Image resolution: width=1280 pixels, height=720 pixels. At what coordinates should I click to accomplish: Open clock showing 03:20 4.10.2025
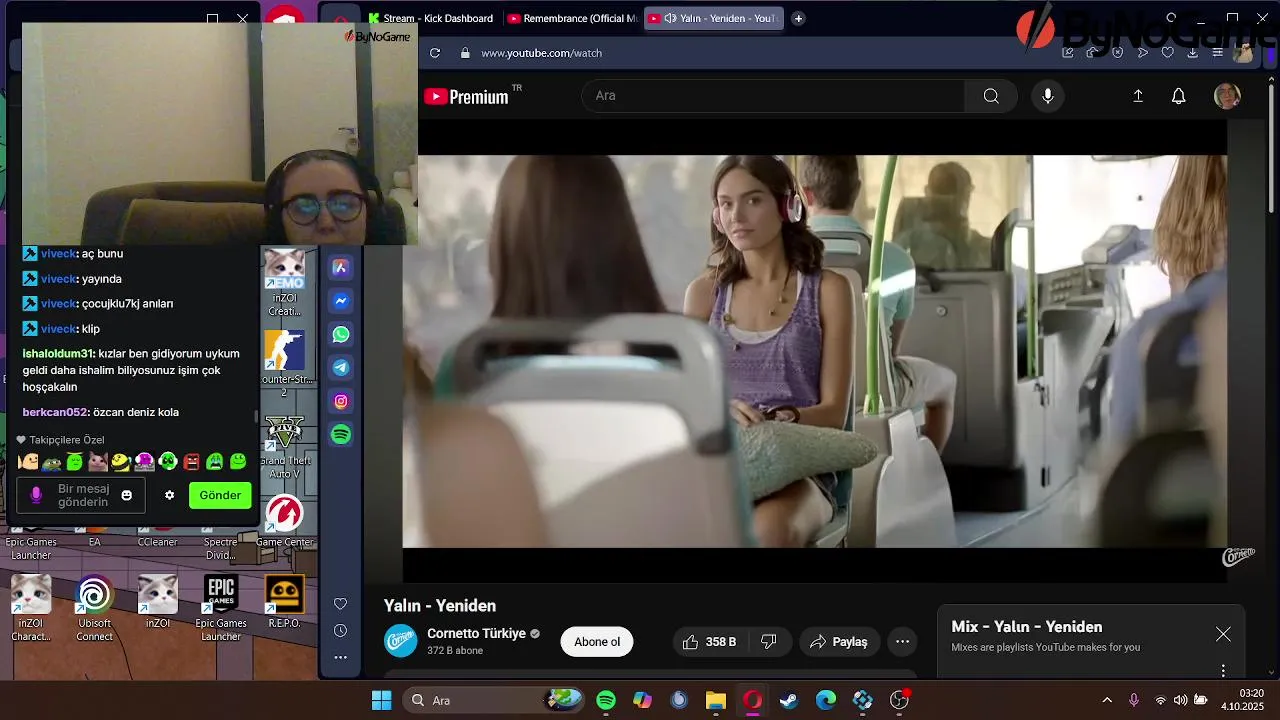pyautogui.click(x=1243, y=700)
